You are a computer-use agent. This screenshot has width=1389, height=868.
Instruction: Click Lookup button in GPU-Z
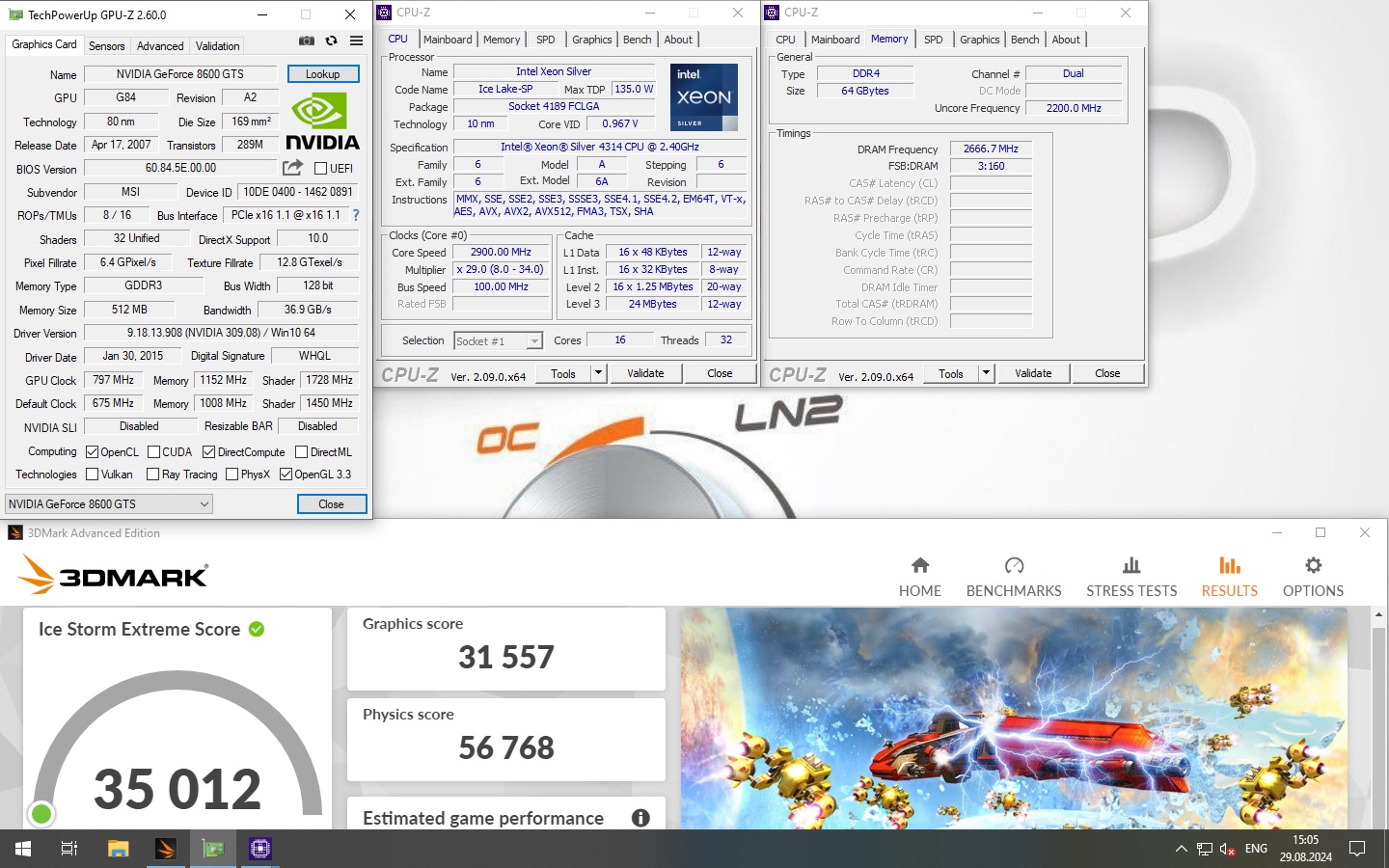tap(323, 74)
